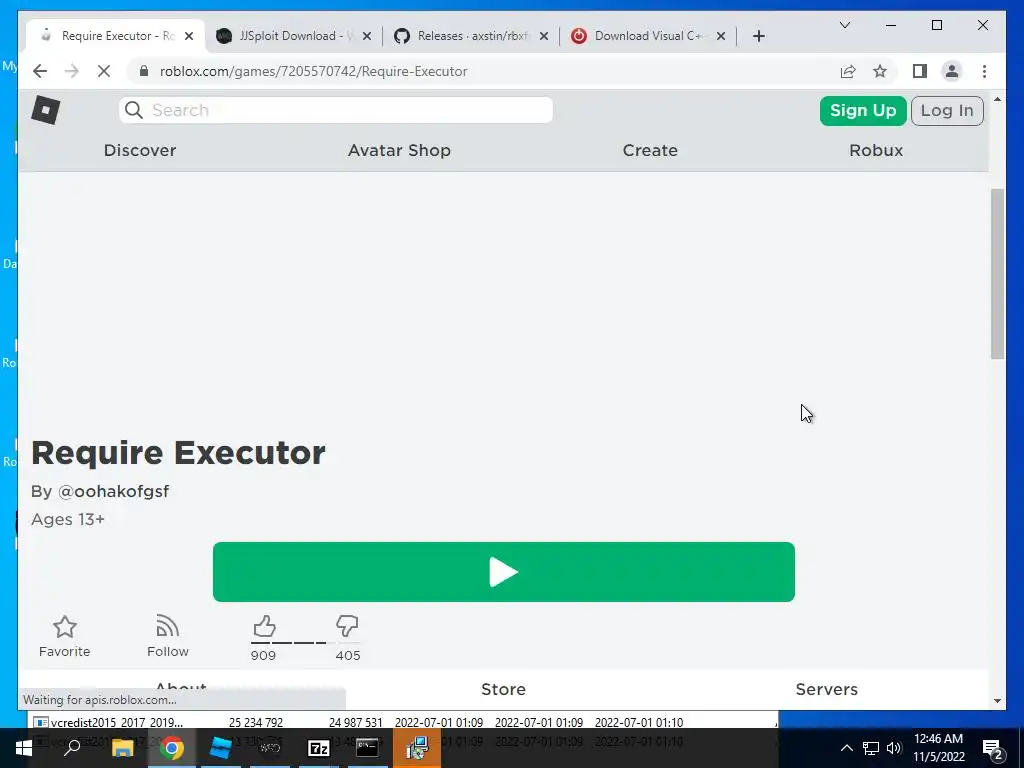1024x768 pixels.
Task: Click the Favorite star icon
Action: (x=65, y=627)
